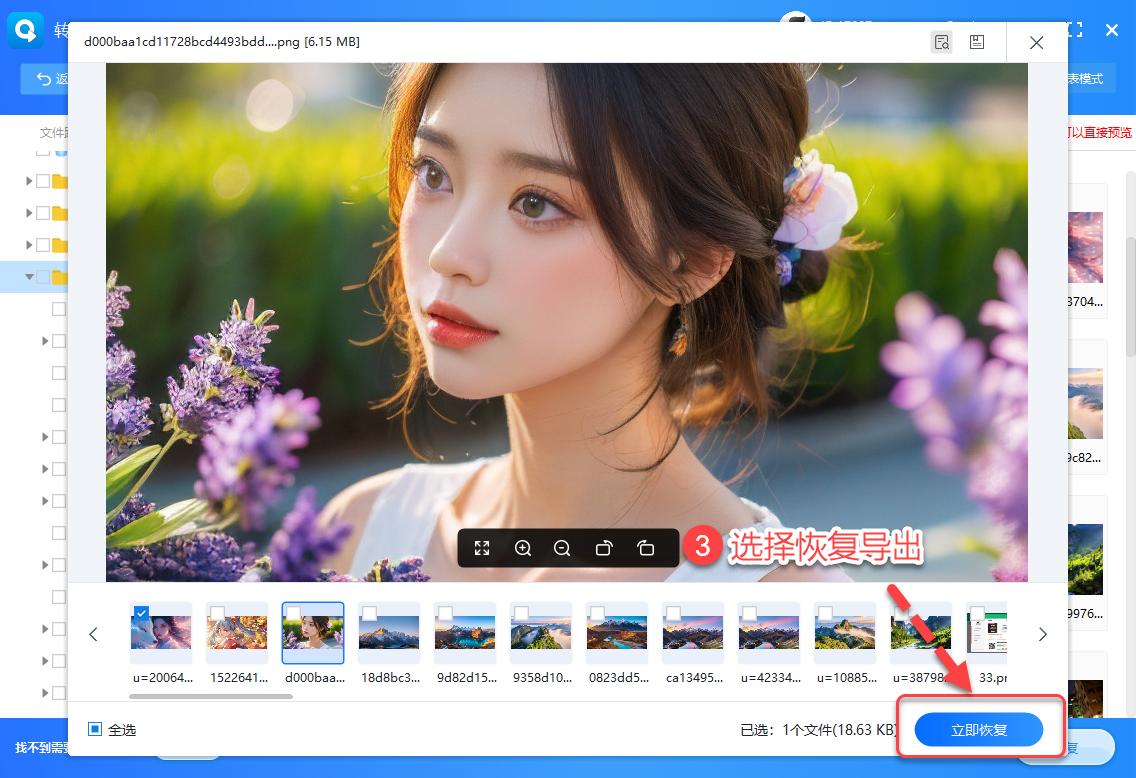Select the zoom out tool on the preview

point(562,548)
